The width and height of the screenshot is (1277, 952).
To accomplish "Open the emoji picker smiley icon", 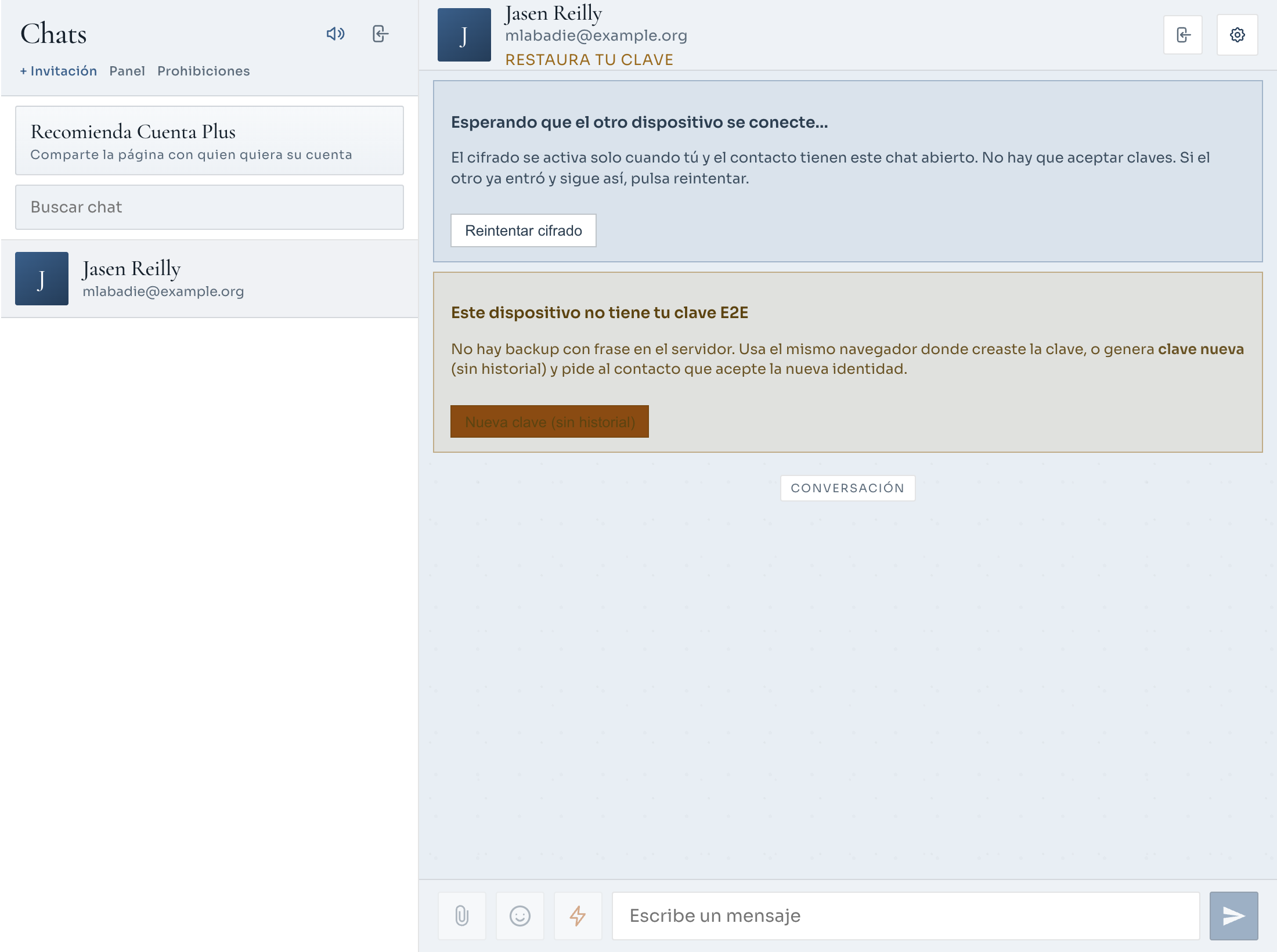I will tap(520, 916).
